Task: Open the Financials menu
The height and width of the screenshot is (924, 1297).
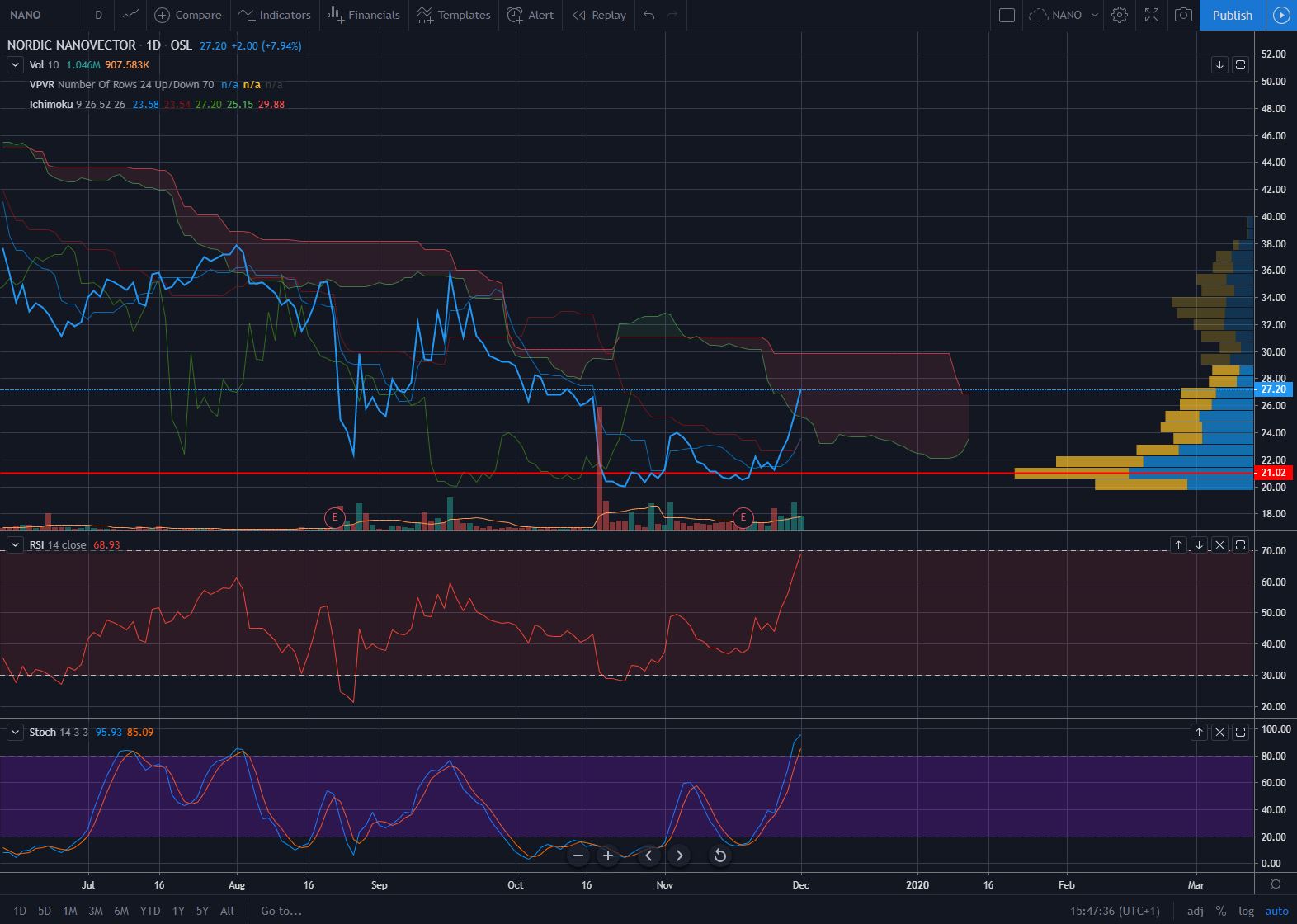Action: tap(363, 15)
